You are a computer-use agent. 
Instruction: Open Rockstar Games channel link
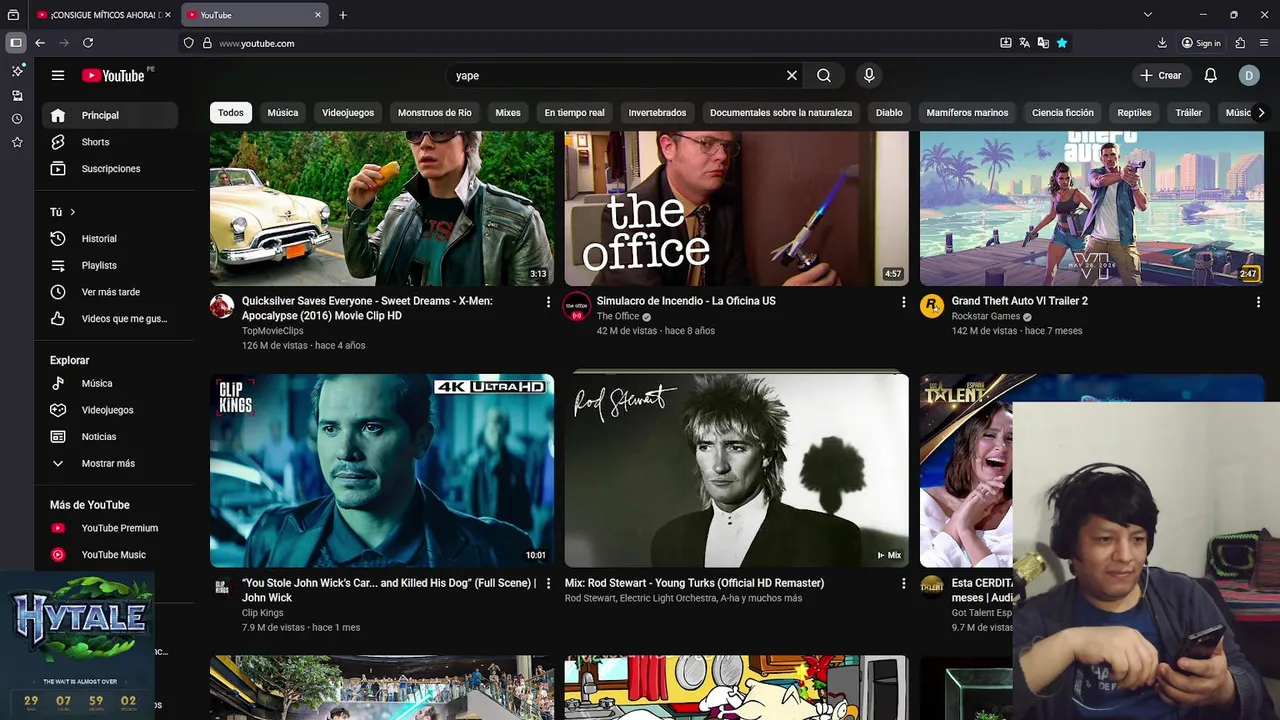[986, 316]
